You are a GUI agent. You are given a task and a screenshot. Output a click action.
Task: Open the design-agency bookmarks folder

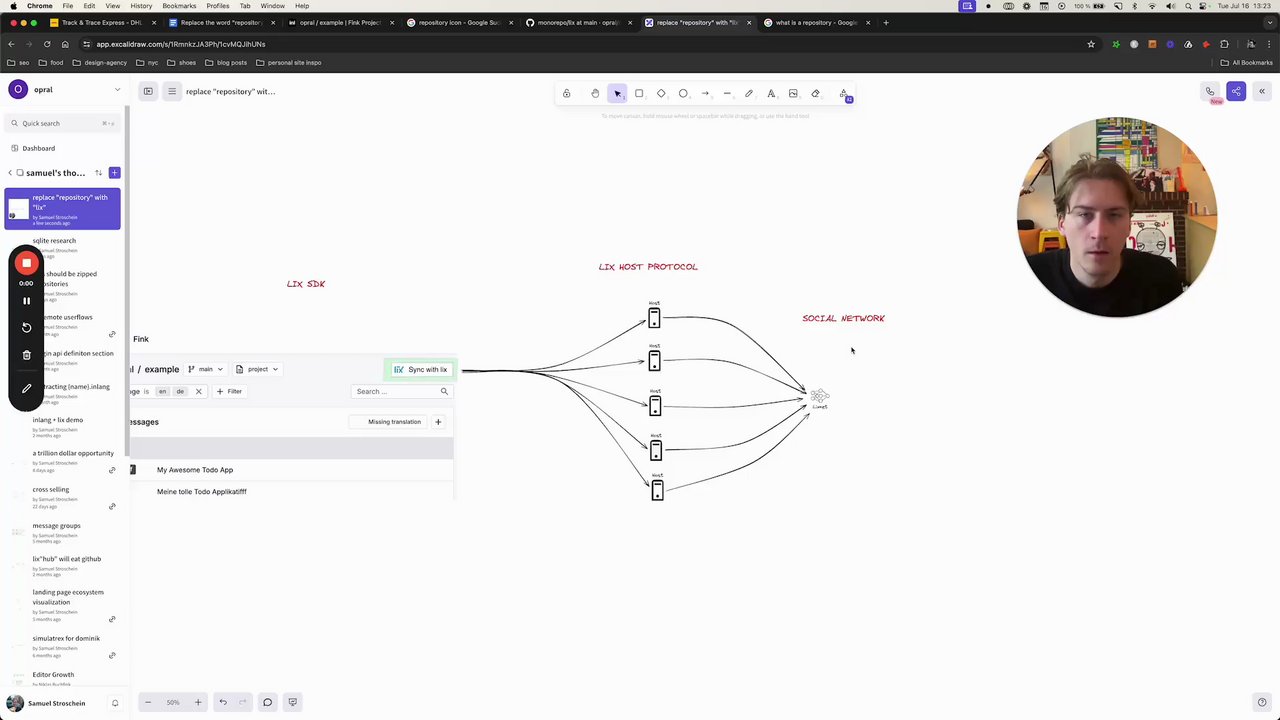click(x=99, y=63)
